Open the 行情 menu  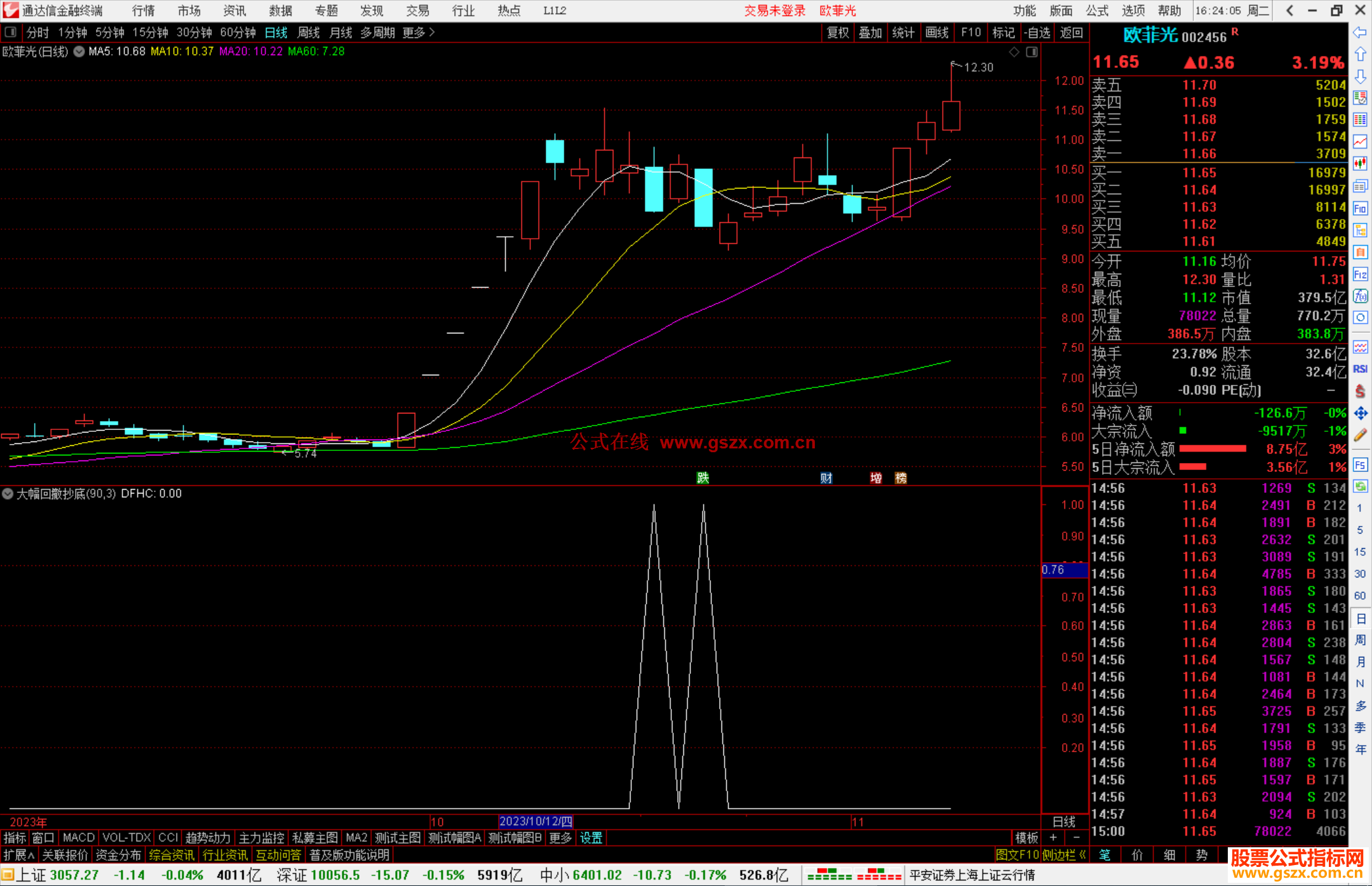click(144, 11)
